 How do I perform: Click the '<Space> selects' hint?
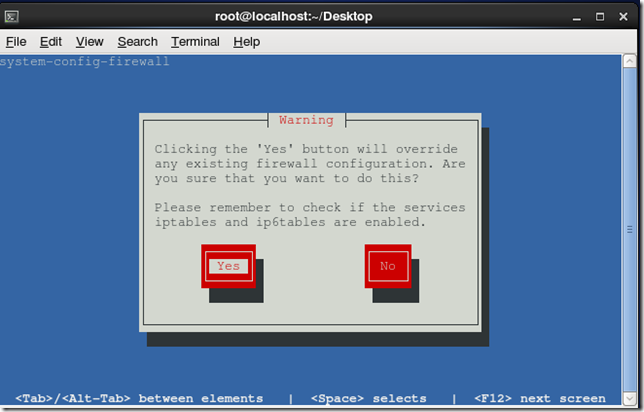pos(368,398)
